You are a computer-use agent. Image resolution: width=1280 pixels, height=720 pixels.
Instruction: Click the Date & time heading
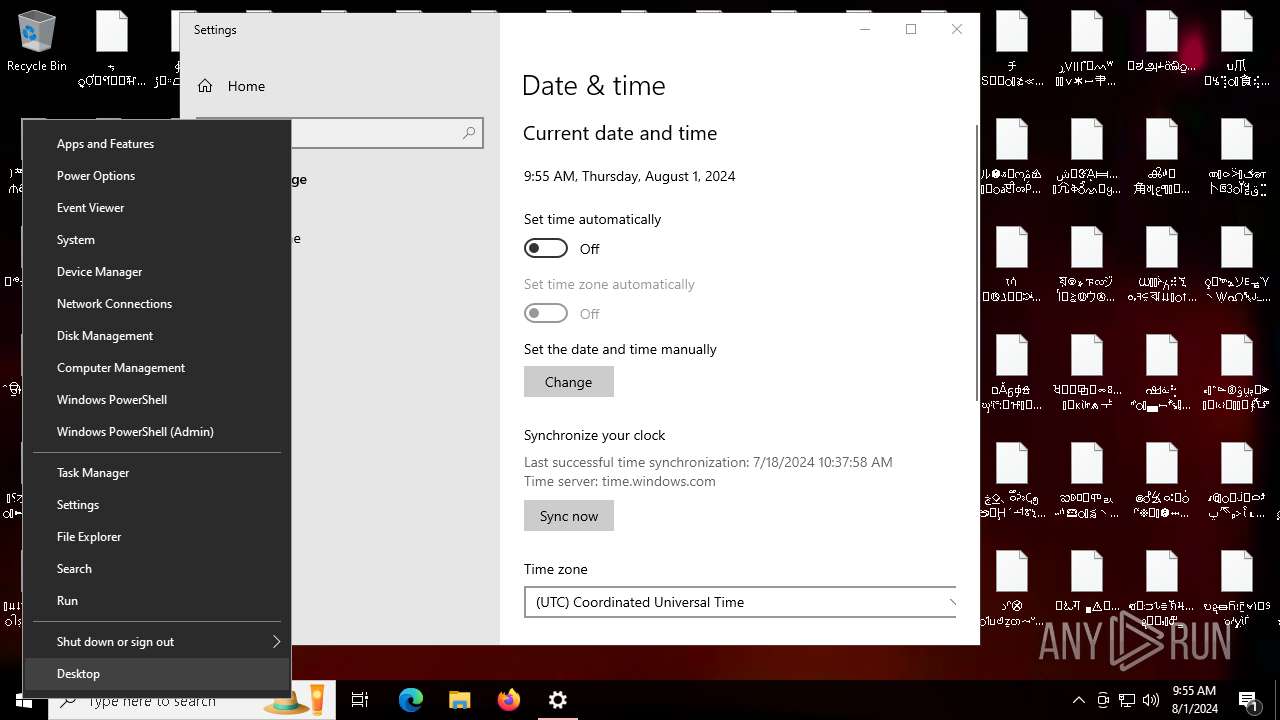(x=594, y=86)
